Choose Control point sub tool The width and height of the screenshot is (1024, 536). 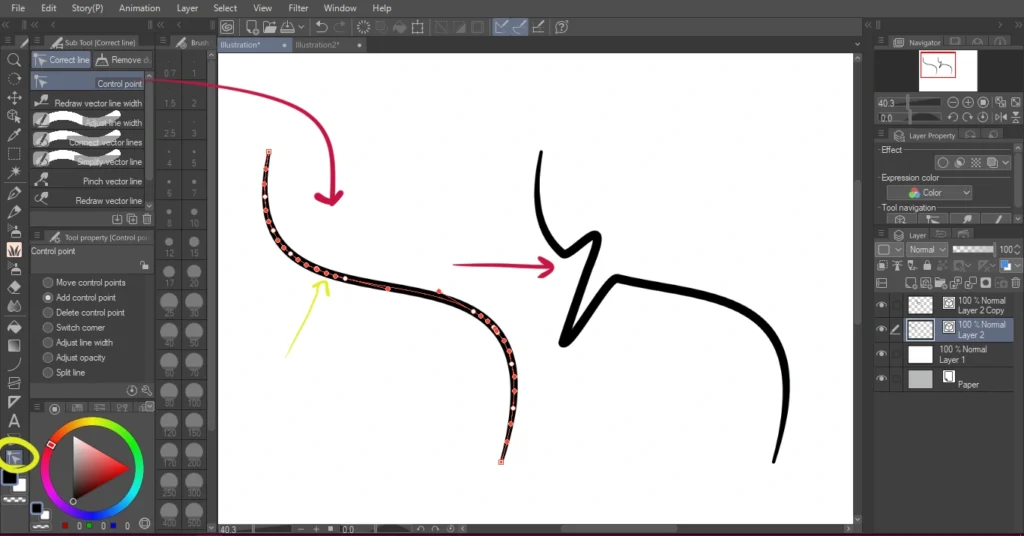pyautogui.click(x=89, y=83)
